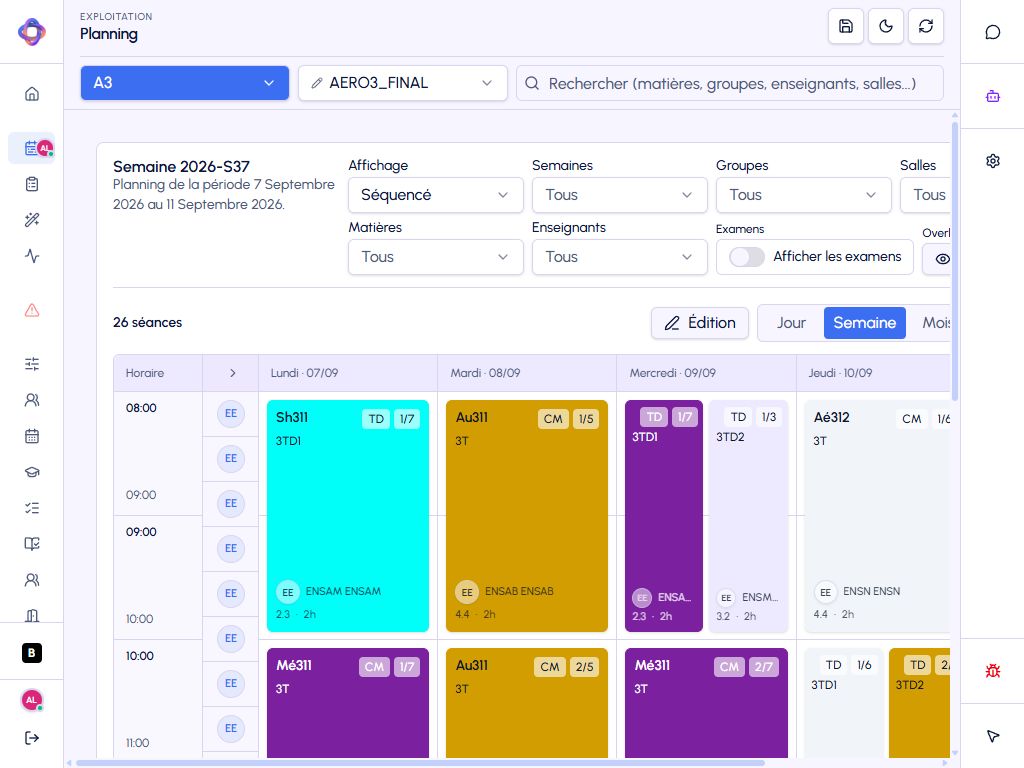This screenshot has width=1024, height=768.
Task: Click the EE avatar on Sh311 card
Action: [x=287, y=592]
